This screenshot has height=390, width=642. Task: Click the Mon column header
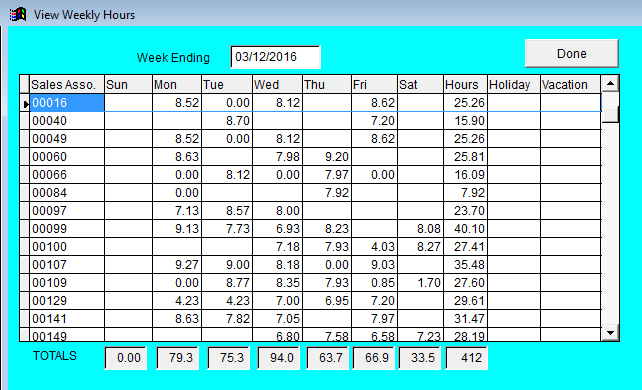pos(177,84)
